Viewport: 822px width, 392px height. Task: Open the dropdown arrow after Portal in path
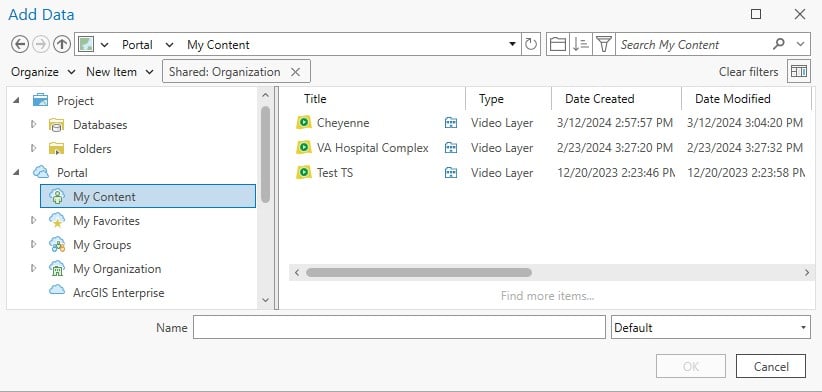169,45
